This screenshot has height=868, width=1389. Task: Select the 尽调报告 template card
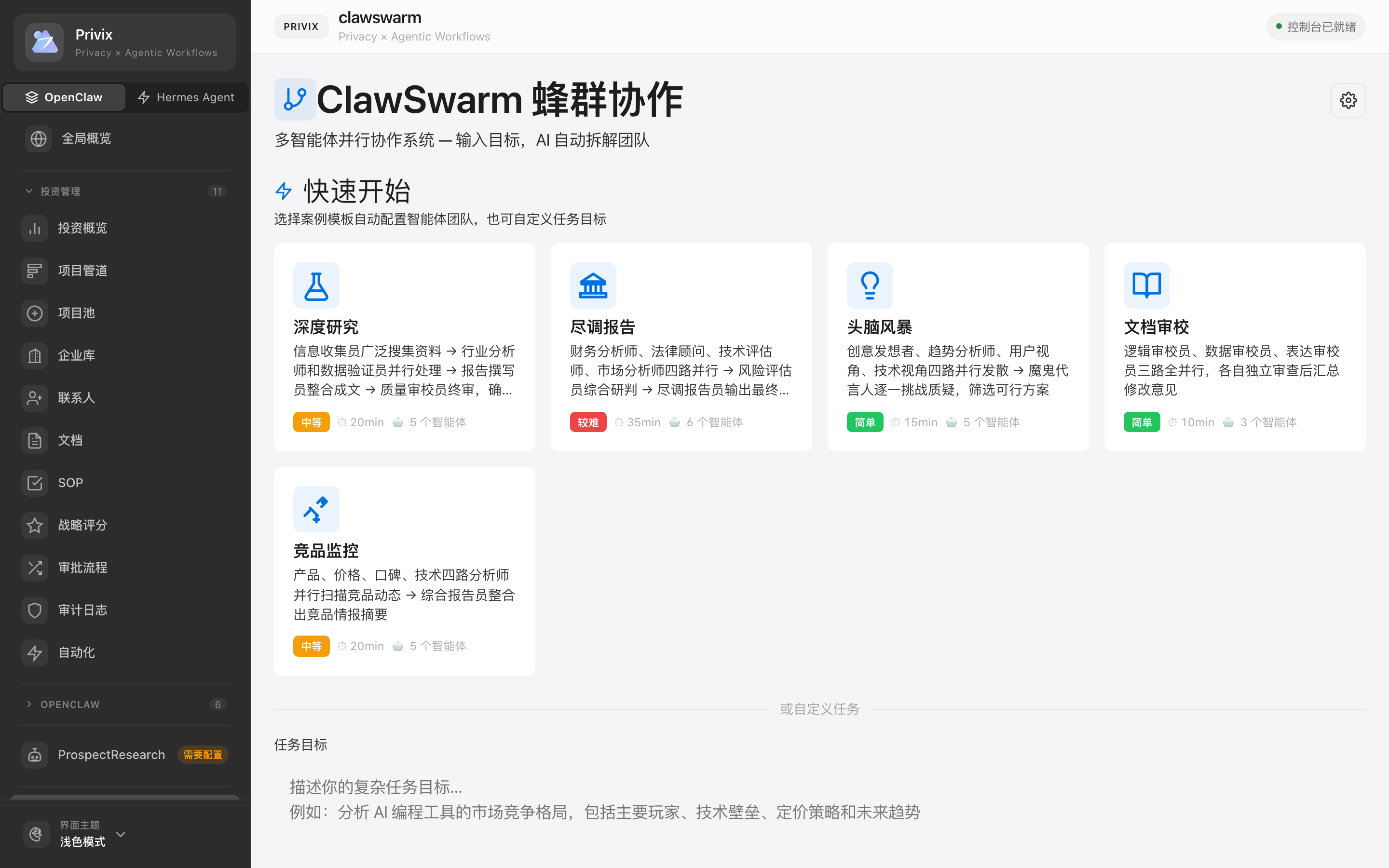pos(681,347)
